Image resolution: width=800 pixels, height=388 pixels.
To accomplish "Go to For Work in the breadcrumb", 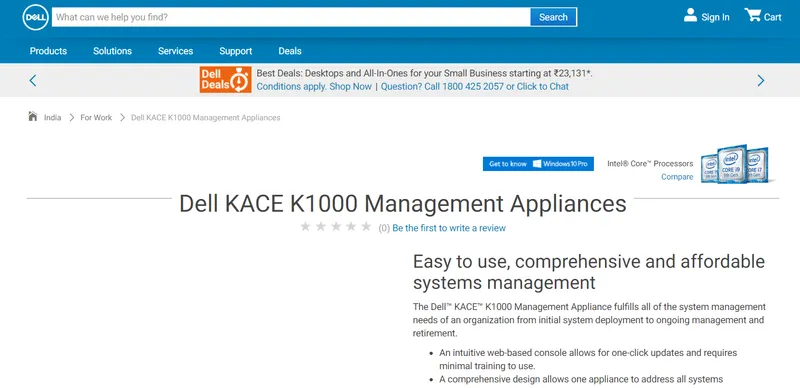I will 96,117.
